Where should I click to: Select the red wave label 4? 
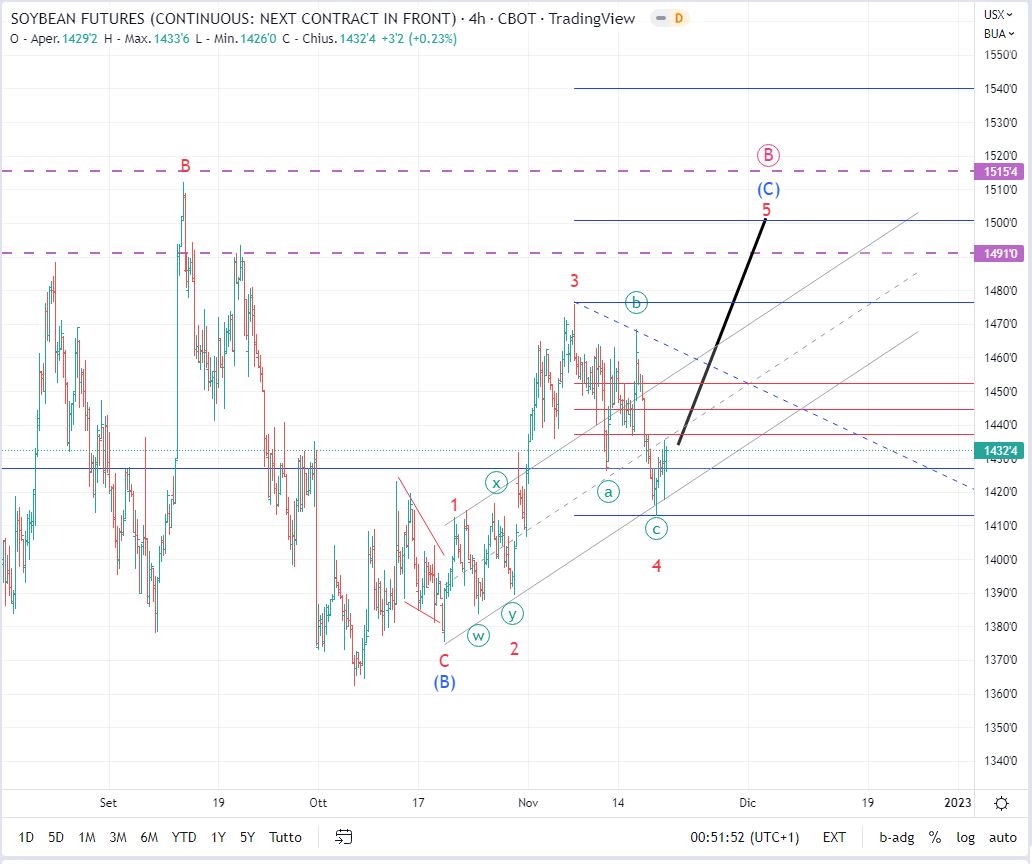coord(656,565)
